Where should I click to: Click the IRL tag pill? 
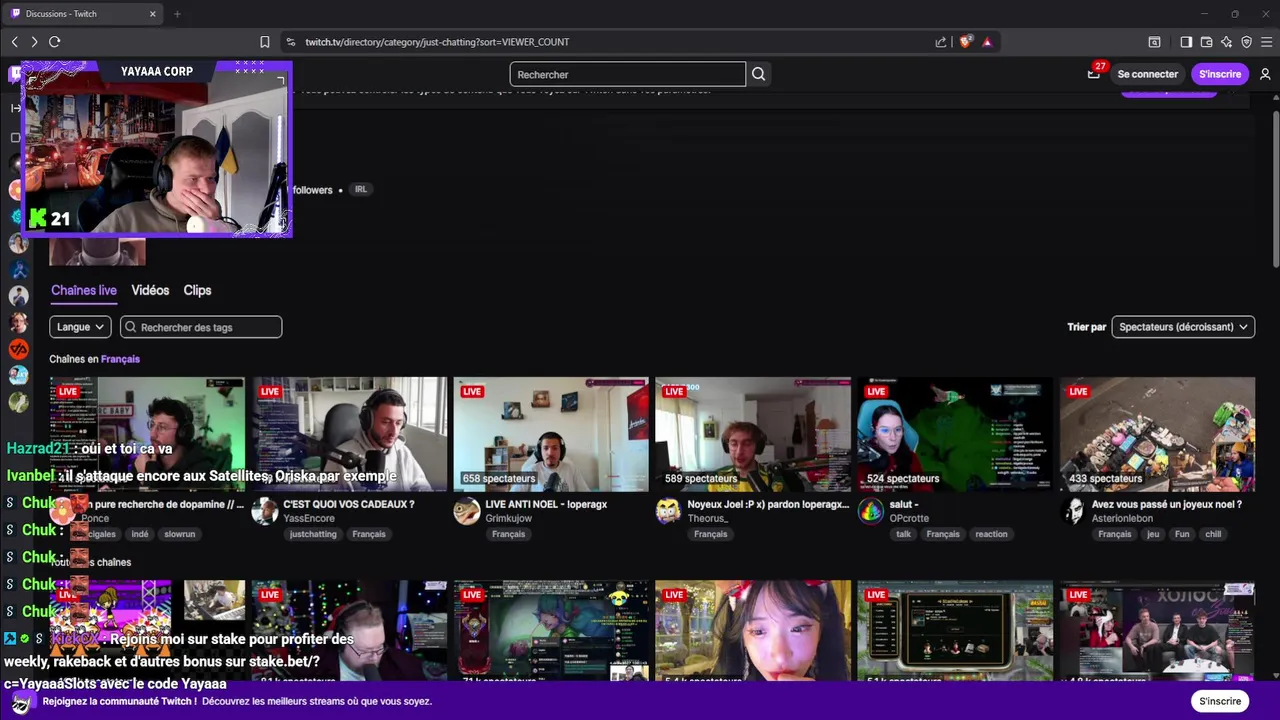click(361, 189)
